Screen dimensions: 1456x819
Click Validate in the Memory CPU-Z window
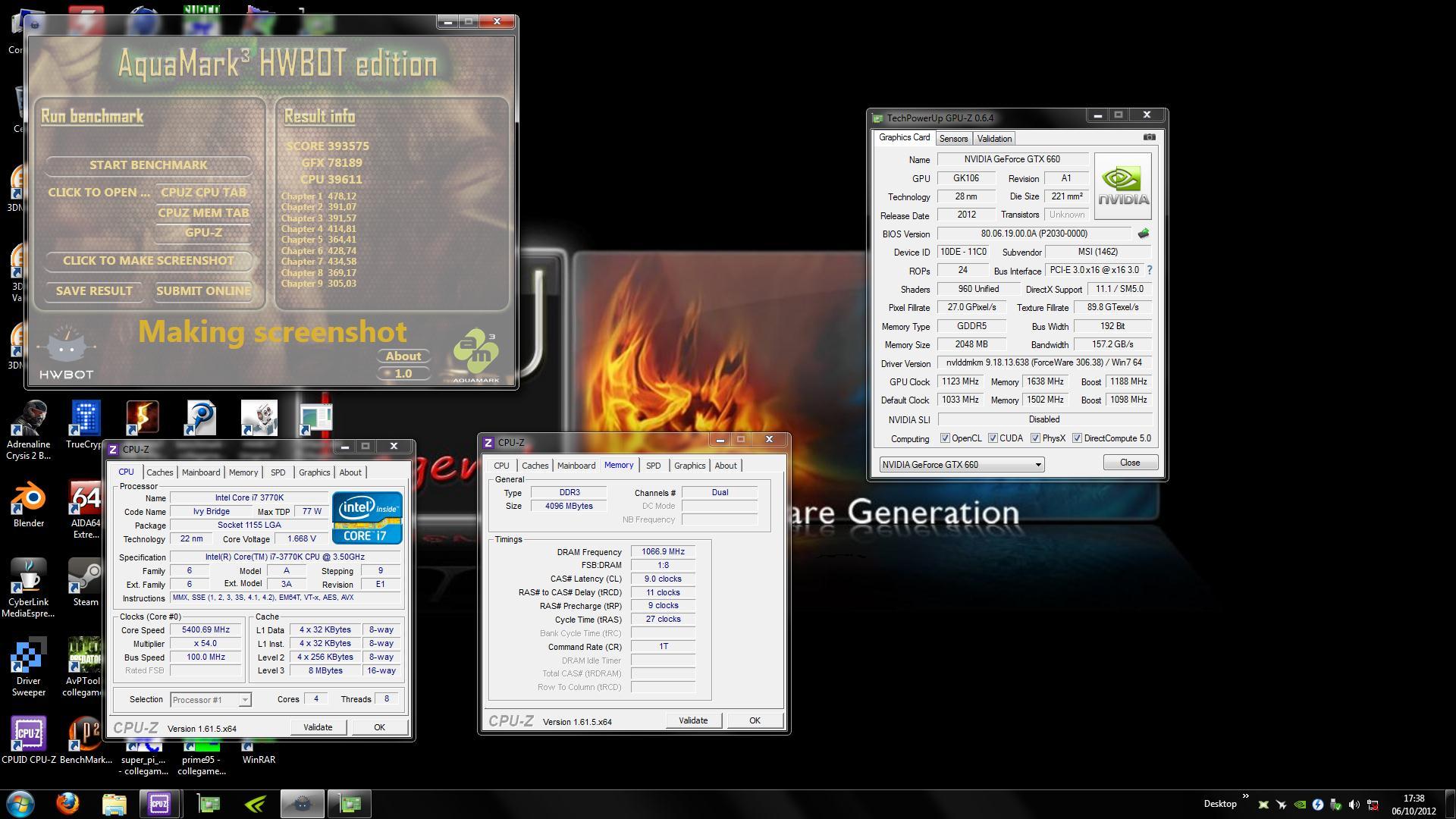click(x=693, y=720)
